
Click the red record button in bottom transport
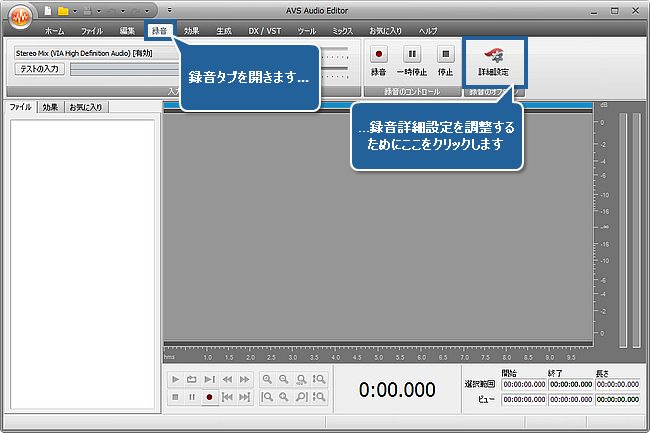(x=210, y=397)
